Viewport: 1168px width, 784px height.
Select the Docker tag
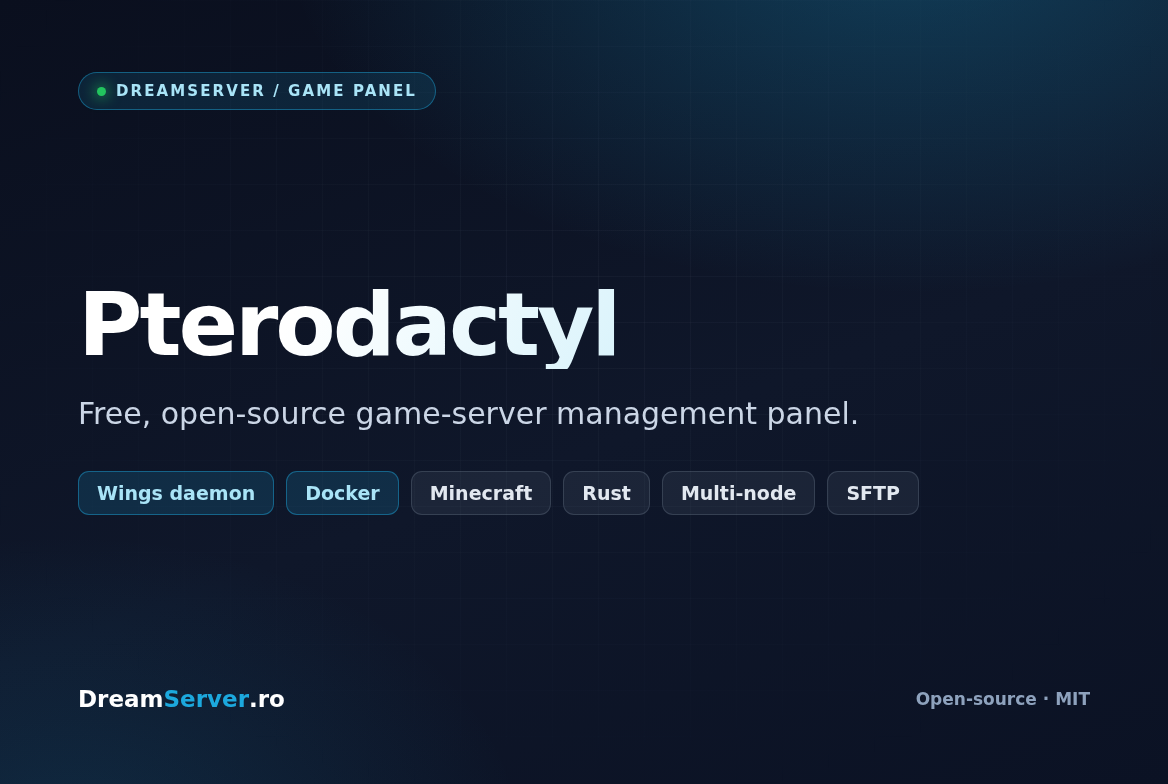343,493
